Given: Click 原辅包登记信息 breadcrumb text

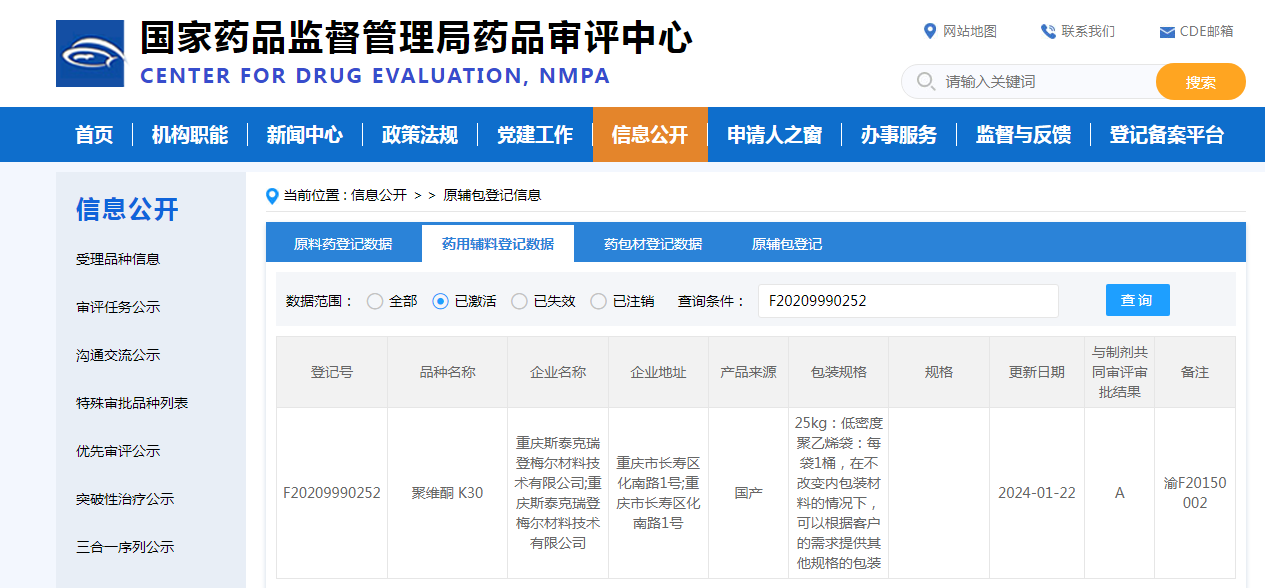Looking at the screenshot, I should click(492, 195).
